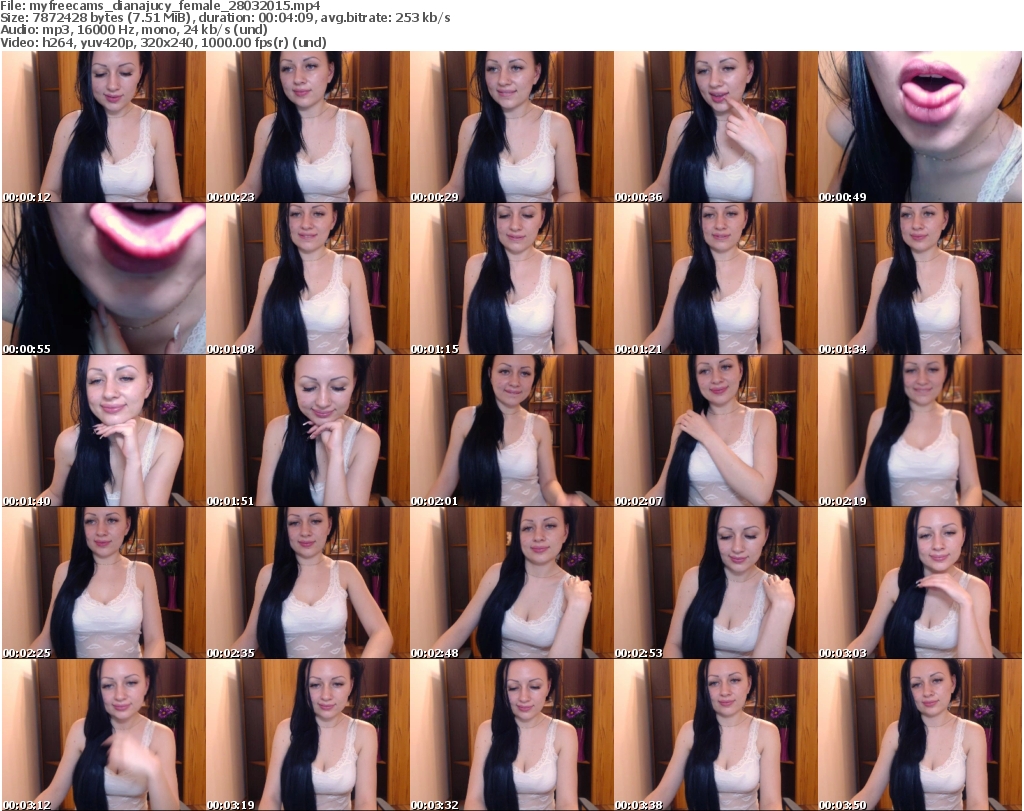Click the frame at 00:02:01
This screenshot has height=811, width=1024.
[511, 431]
